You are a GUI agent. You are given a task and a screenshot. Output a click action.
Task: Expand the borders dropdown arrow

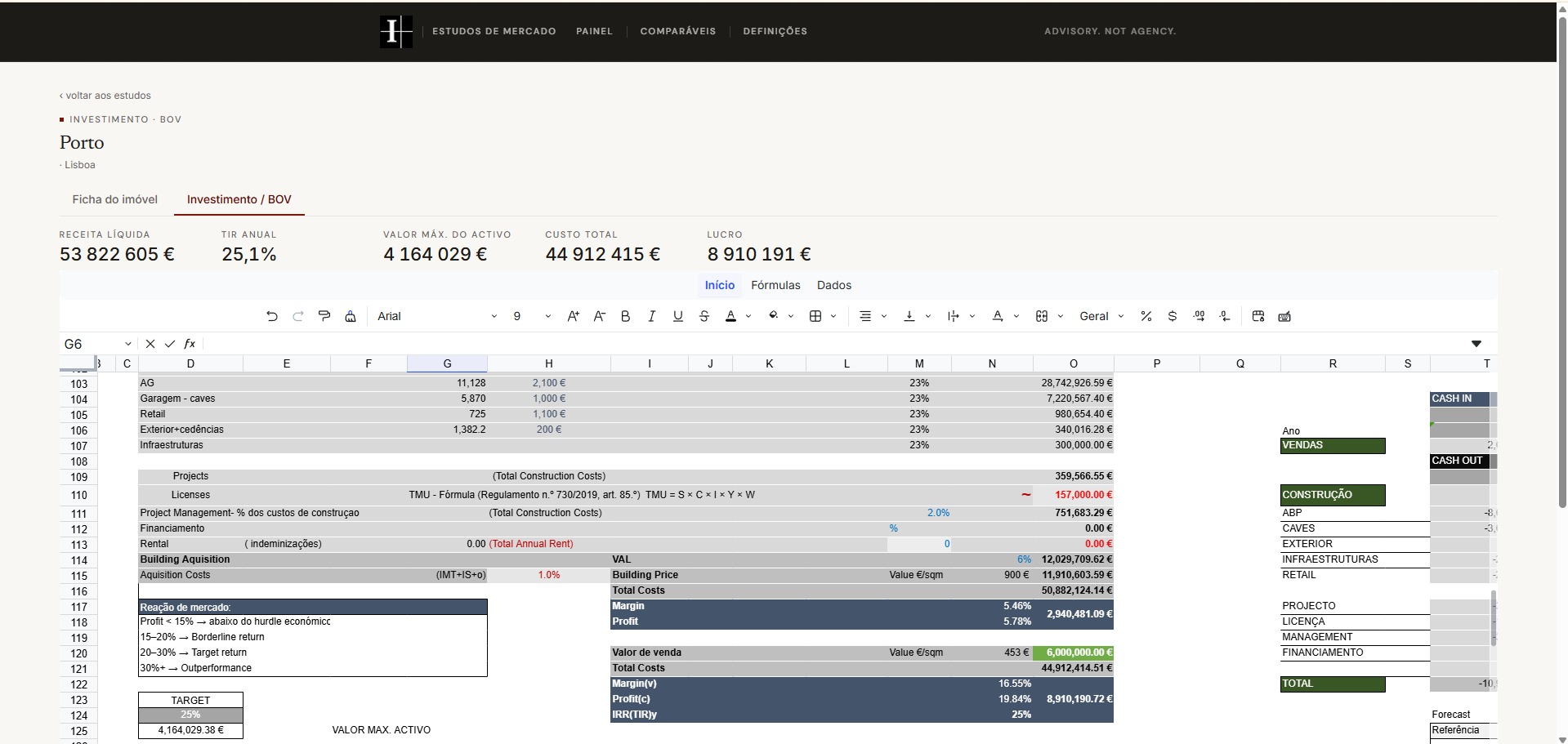(833, 316)
